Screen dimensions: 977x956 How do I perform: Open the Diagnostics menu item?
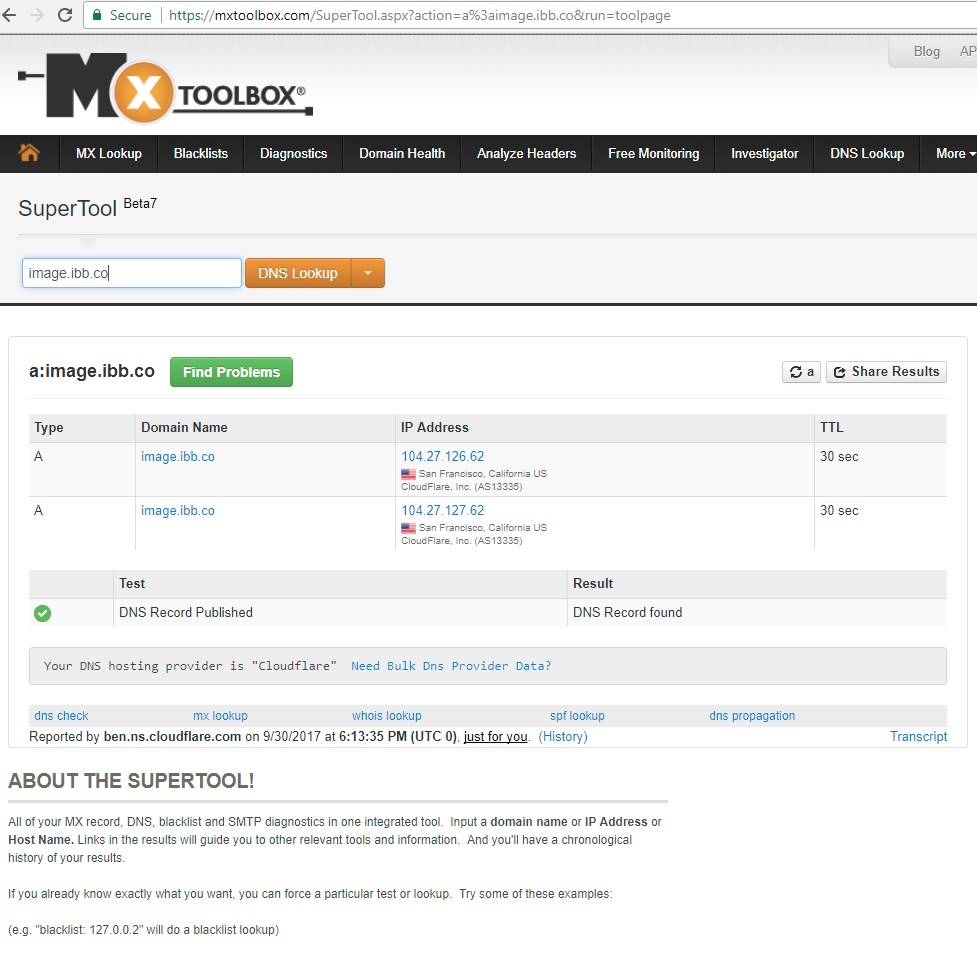[x=293, y=153]
